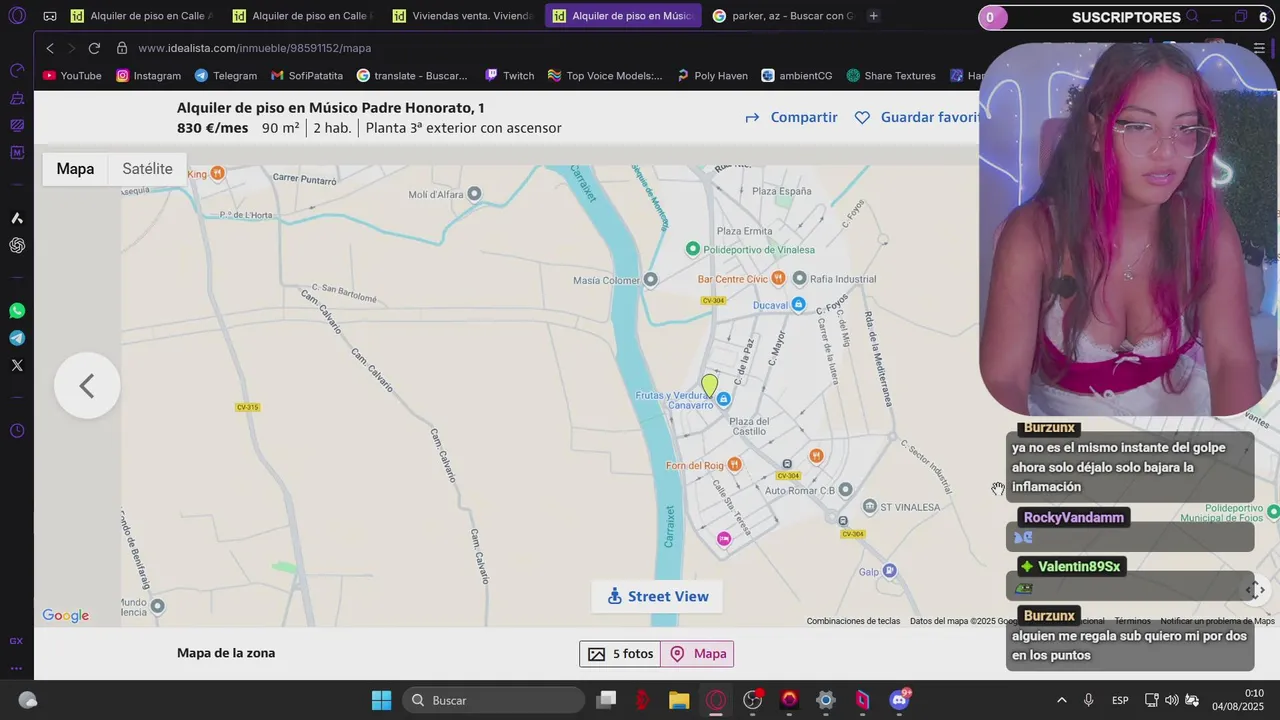Reload the idealista page
The height and width of the screenshot is (720, 1280).
94,48
